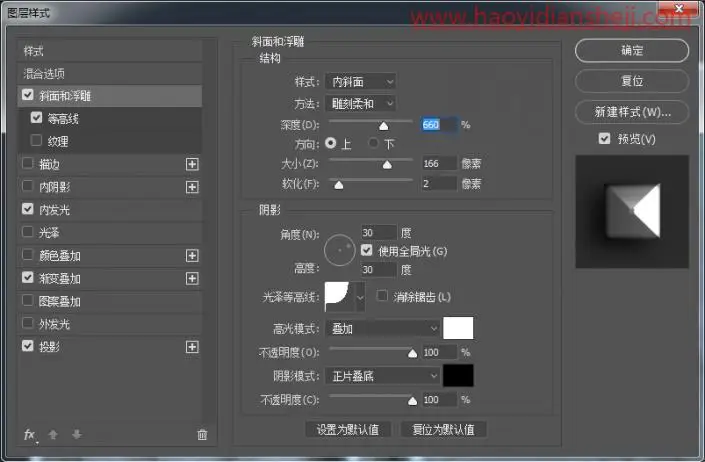Open the fx add-style menu icon

30,435
